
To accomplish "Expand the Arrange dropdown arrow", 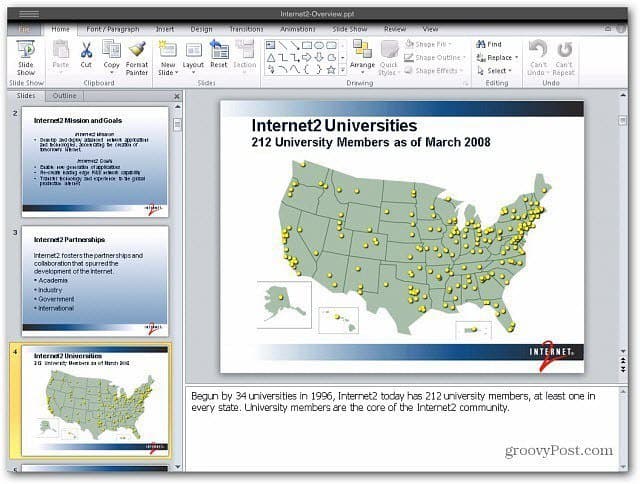I will (x=362, y=73).
